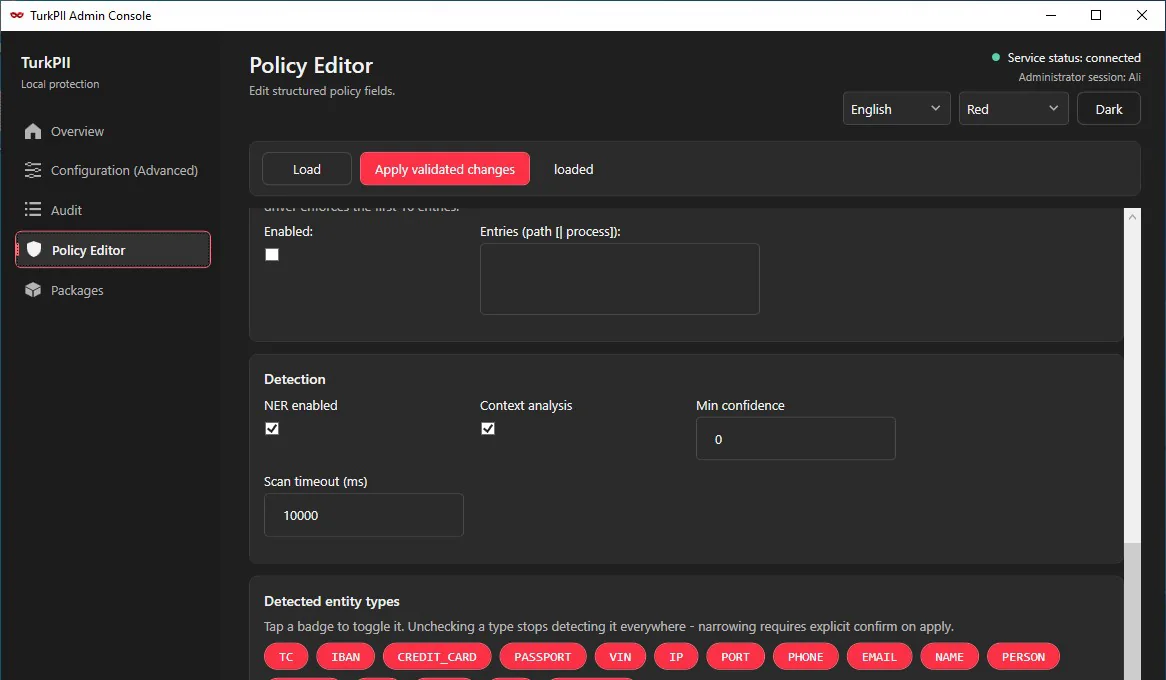Image resolution: width=1166 pixels, height=680 pixels.
Task: Click the 'Local protection' sidebar caption
Action: (x=60, y=84)
